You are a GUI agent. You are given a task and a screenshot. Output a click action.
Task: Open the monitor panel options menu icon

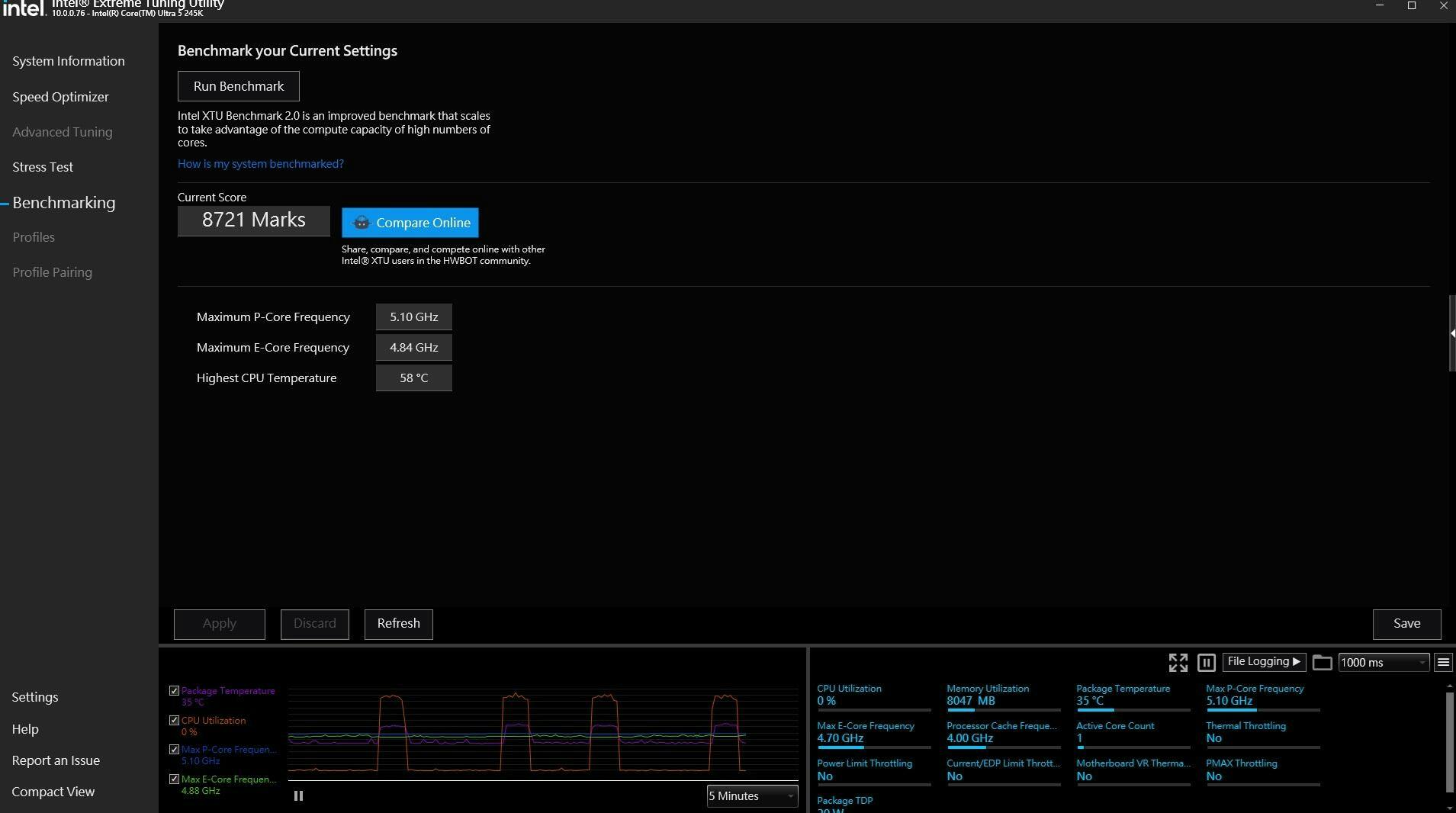[1443, 663]
